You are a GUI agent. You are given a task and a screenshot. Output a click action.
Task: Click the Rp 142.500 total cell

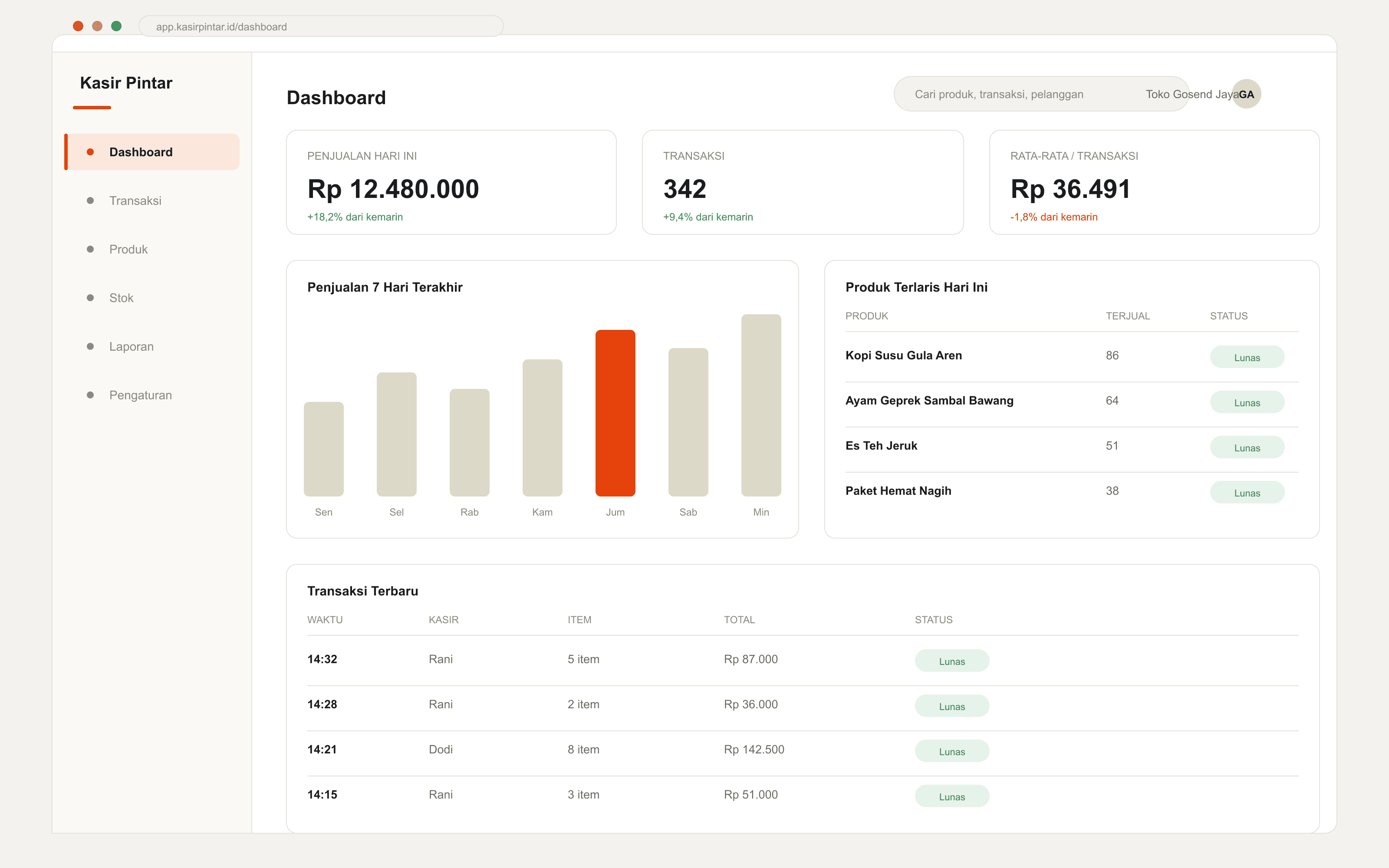(x=754, y=750)
